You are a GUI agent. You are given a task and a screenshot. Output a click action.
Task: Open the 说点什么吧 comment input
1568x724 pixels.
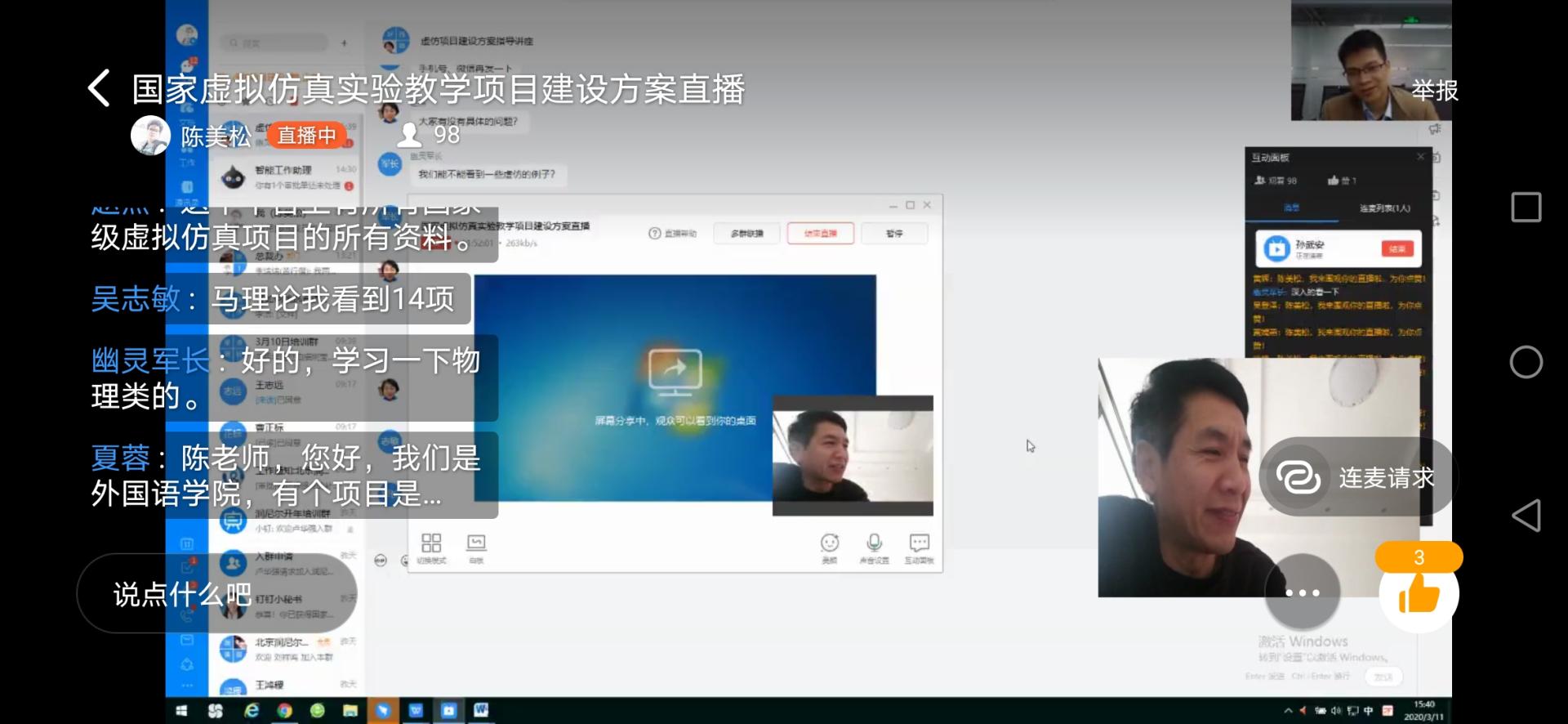click(216, 594)
